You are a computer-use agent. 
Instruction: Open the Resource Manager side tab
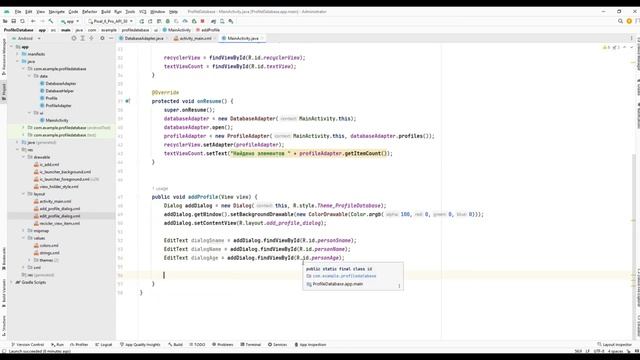click(4, 57)
